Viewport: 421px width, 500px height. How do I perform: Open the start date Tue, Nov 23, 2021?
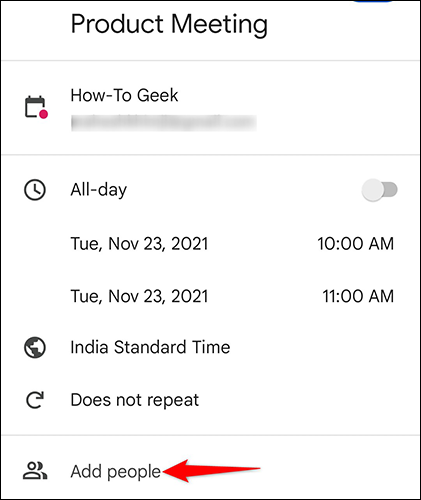click(139, 244)
